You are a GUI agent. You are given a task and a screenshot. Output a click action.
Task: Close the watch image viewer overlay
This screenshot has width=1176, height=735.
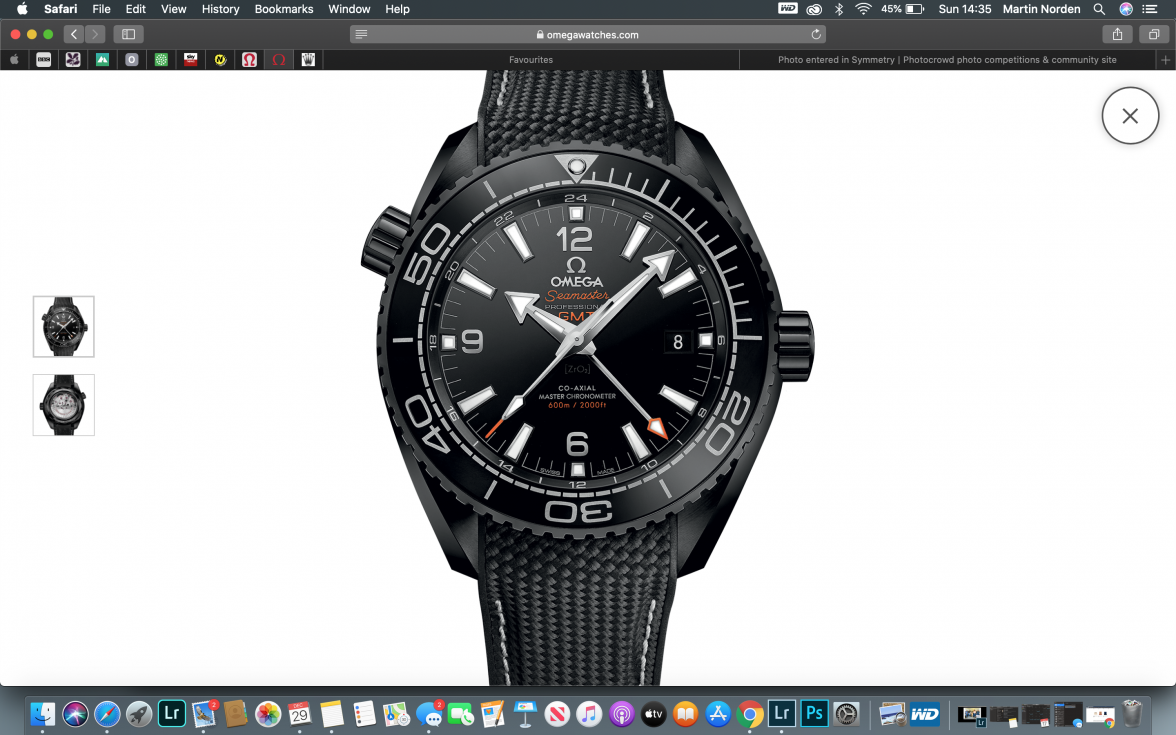coord(1130,116)
